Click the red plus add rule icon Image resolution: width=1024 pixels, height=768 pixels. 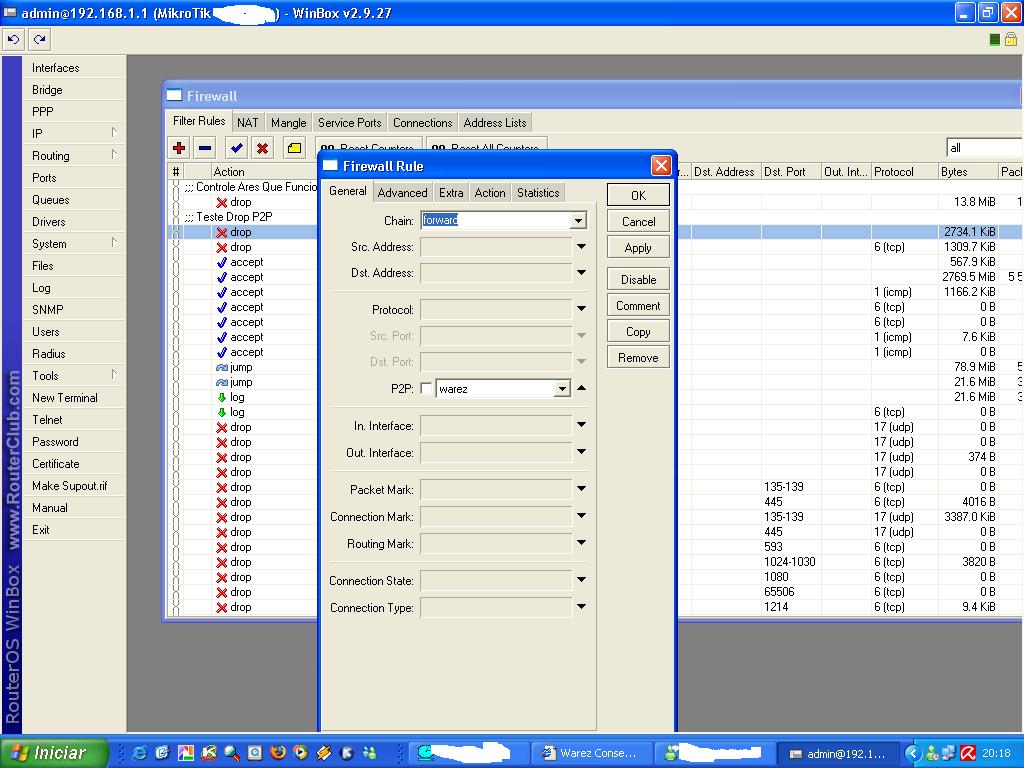[179, 148]
